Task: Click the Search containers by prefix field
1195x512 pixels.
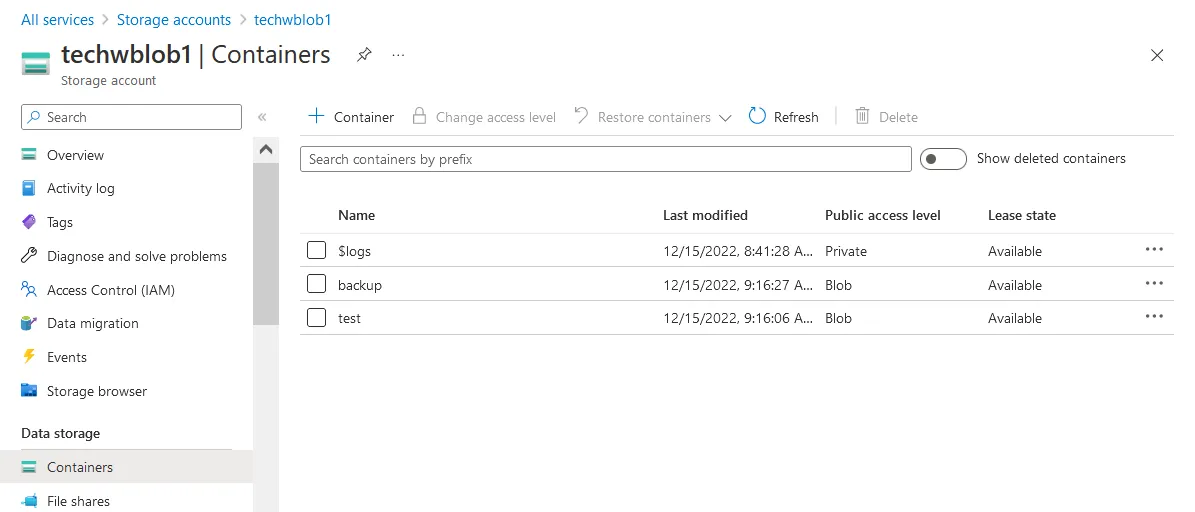Action: pyautogui.click(x=605, y=159)
